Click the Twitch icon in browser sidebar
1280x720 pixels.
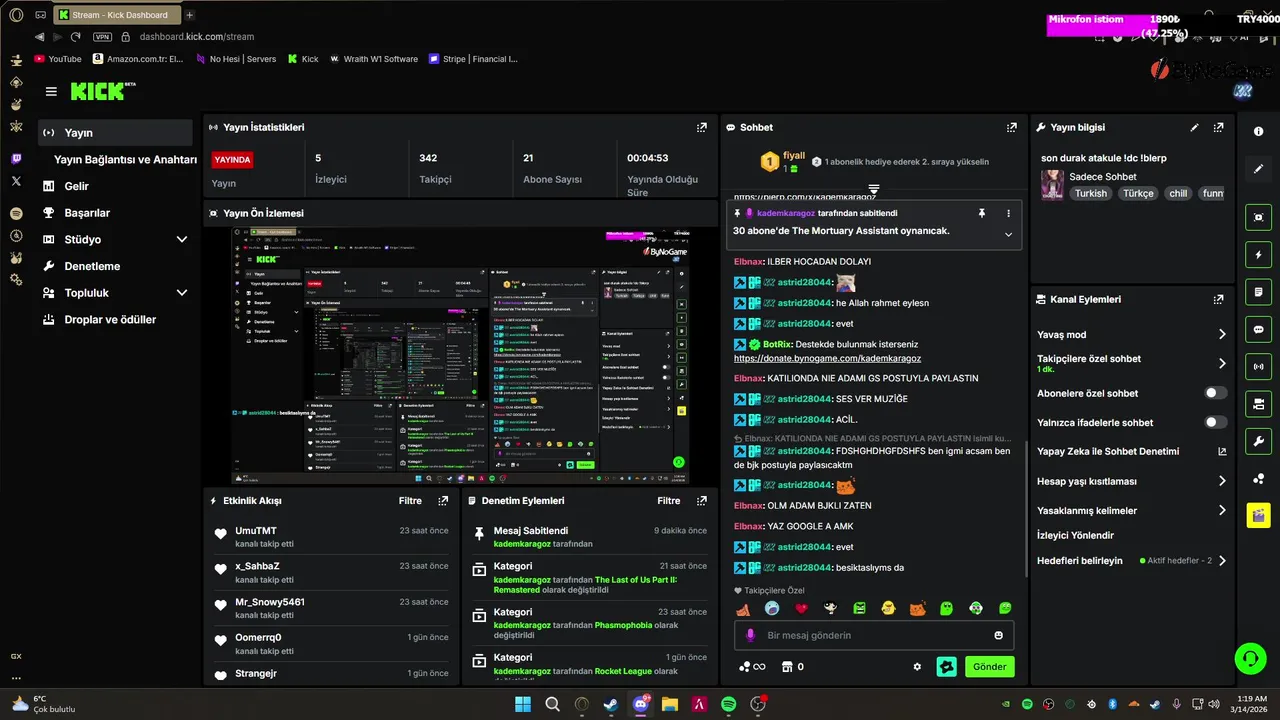pos(16,159)
